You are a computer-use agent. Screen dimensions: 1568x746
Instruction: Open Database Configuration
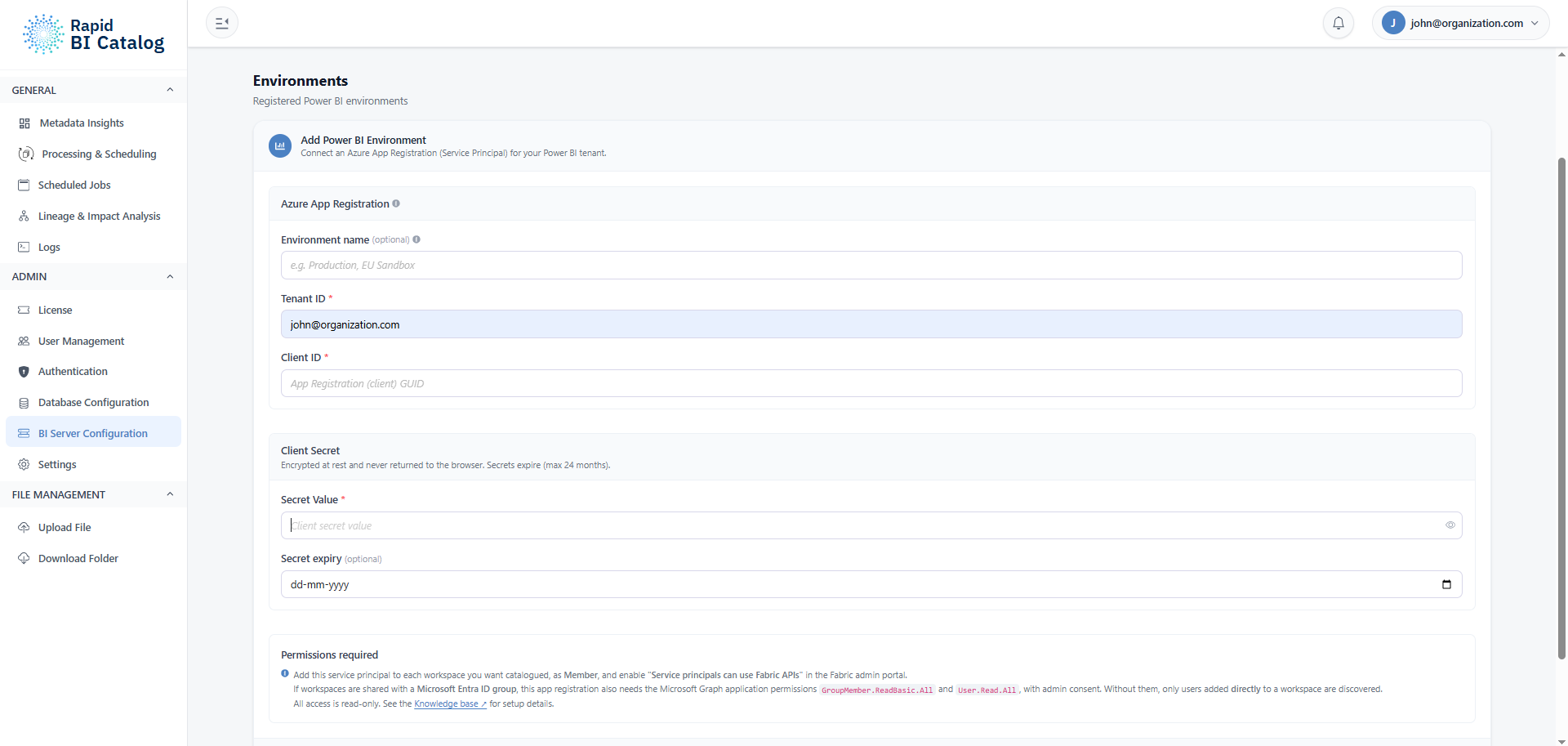coord(93,403)
